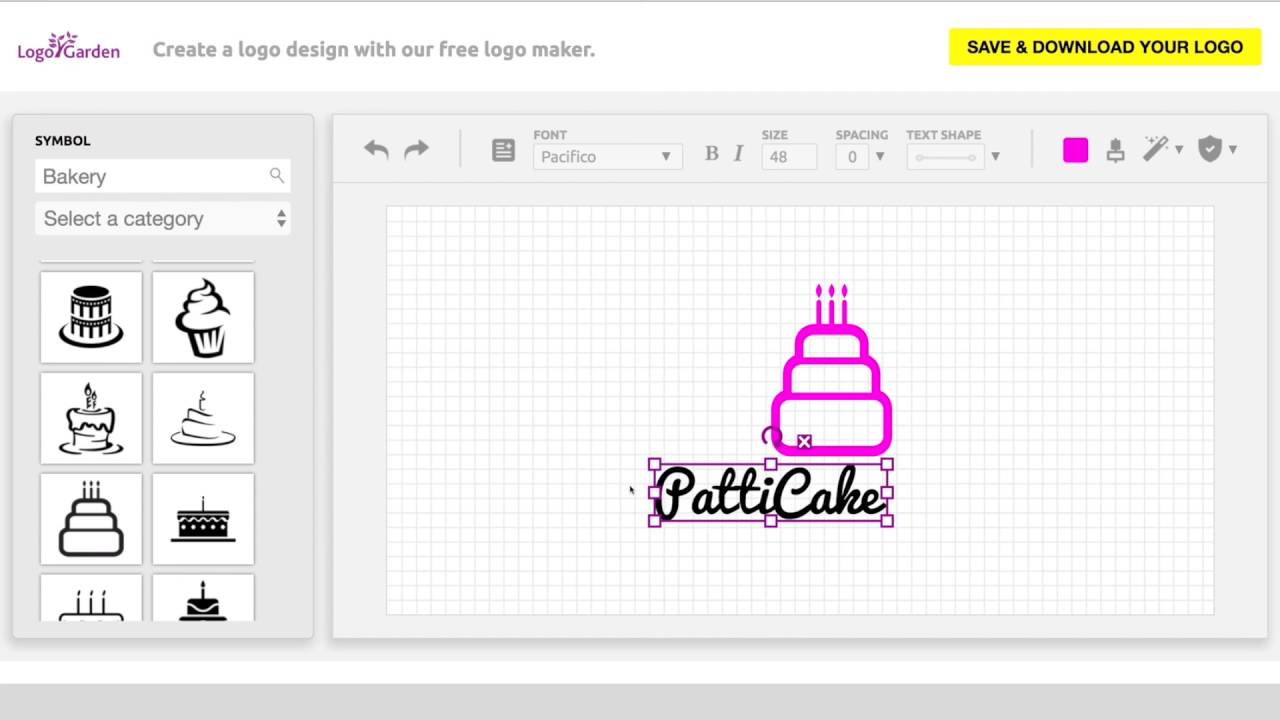Click the spacing value field
The height and width of the screenshot is (720, 1280).
coord(852,156)
